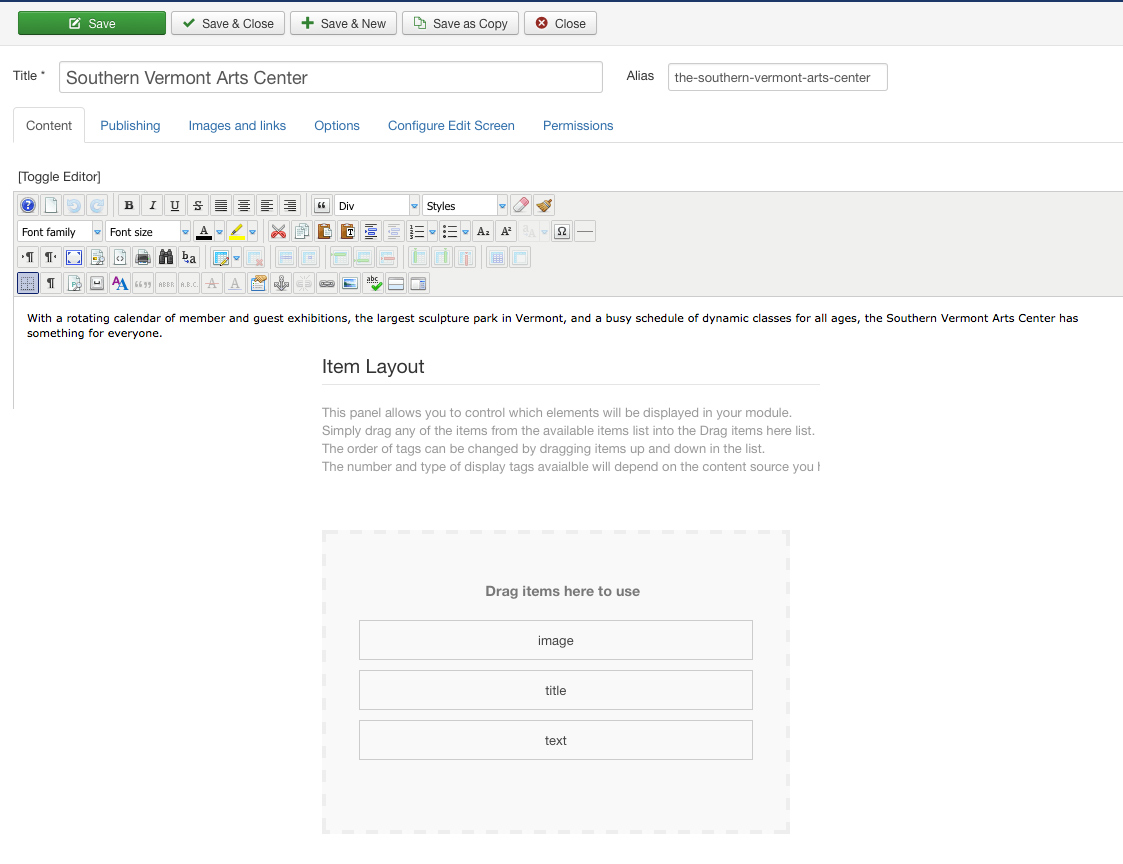The height and width of the screenshot is (864, 1123).
Task: Click the green Save button
Action: [x=92, y=23]
